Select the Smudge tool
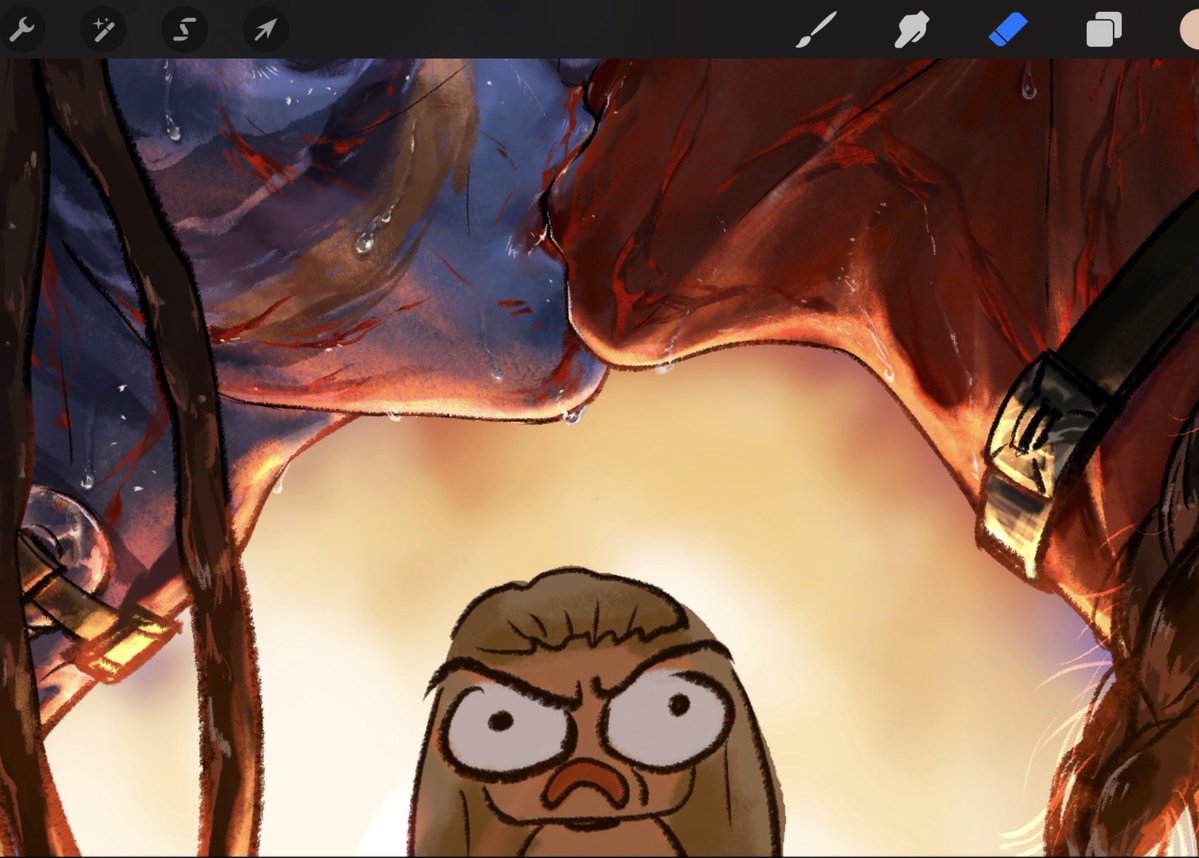1199x858 pixels. (x=911, y=30)
